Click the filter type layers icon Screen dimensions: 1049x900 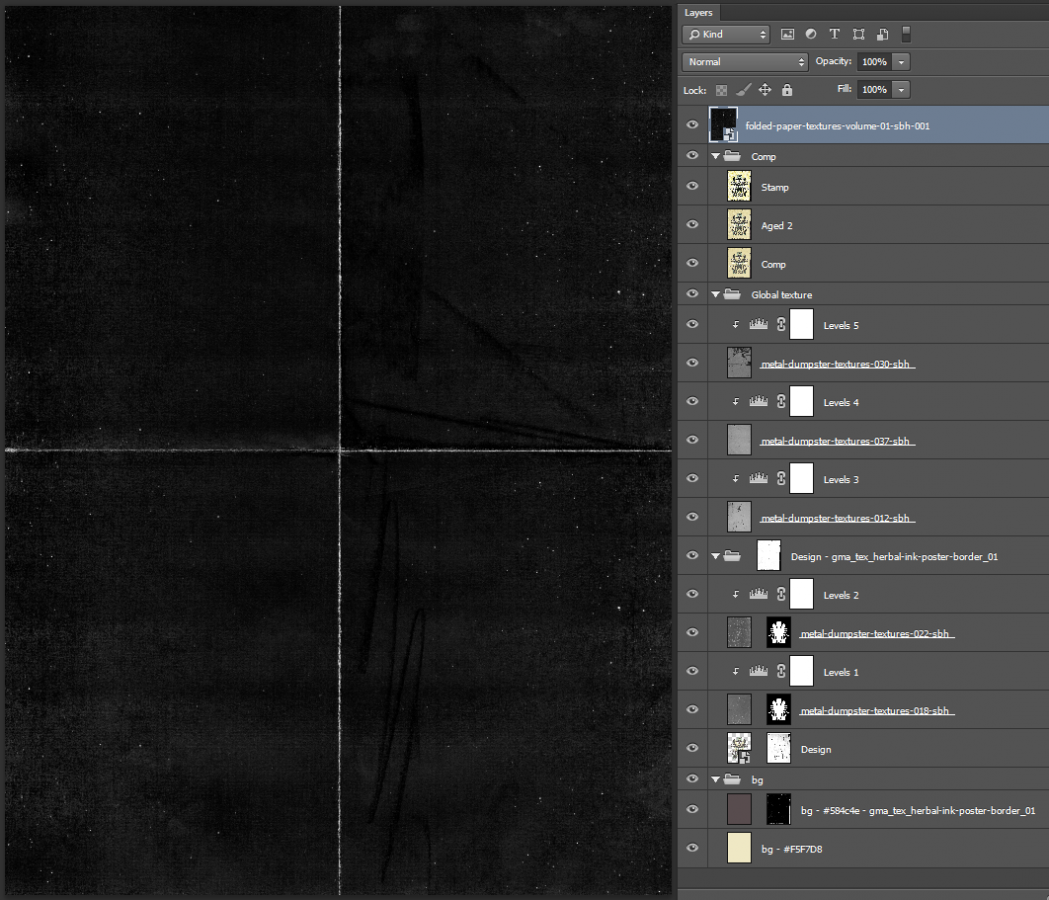pos(834,34)
